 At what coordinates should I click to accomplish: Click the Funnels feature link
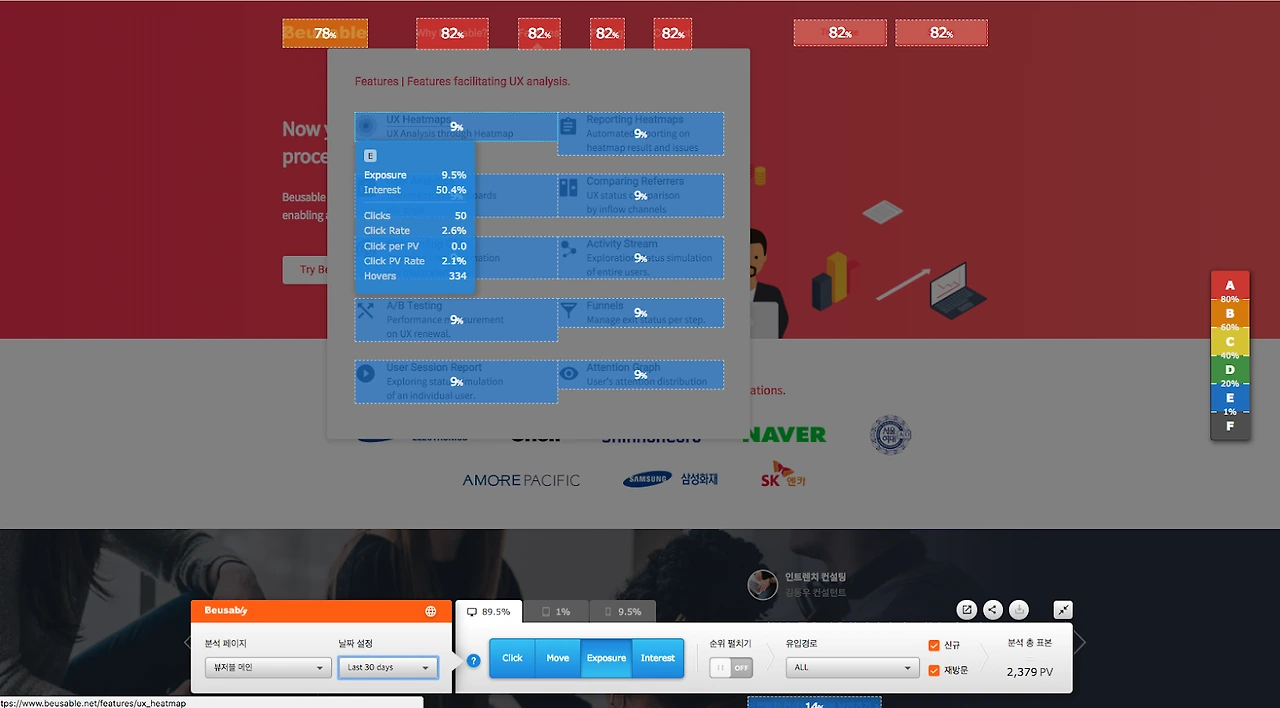tap(641, 312)
